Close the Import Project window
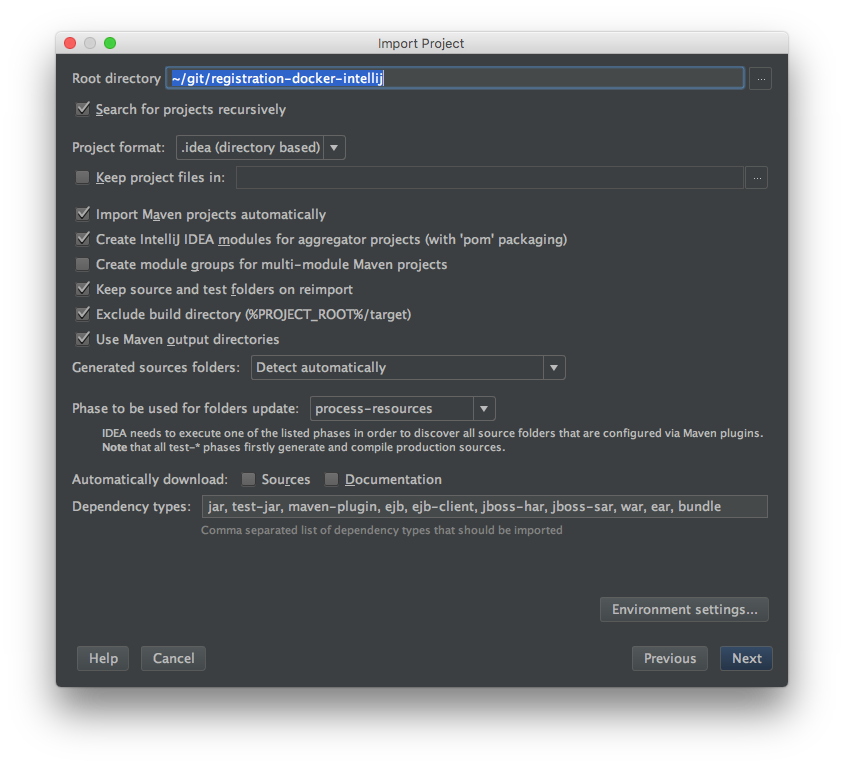This screenshot has height=767, width=844. coord(70,43)
